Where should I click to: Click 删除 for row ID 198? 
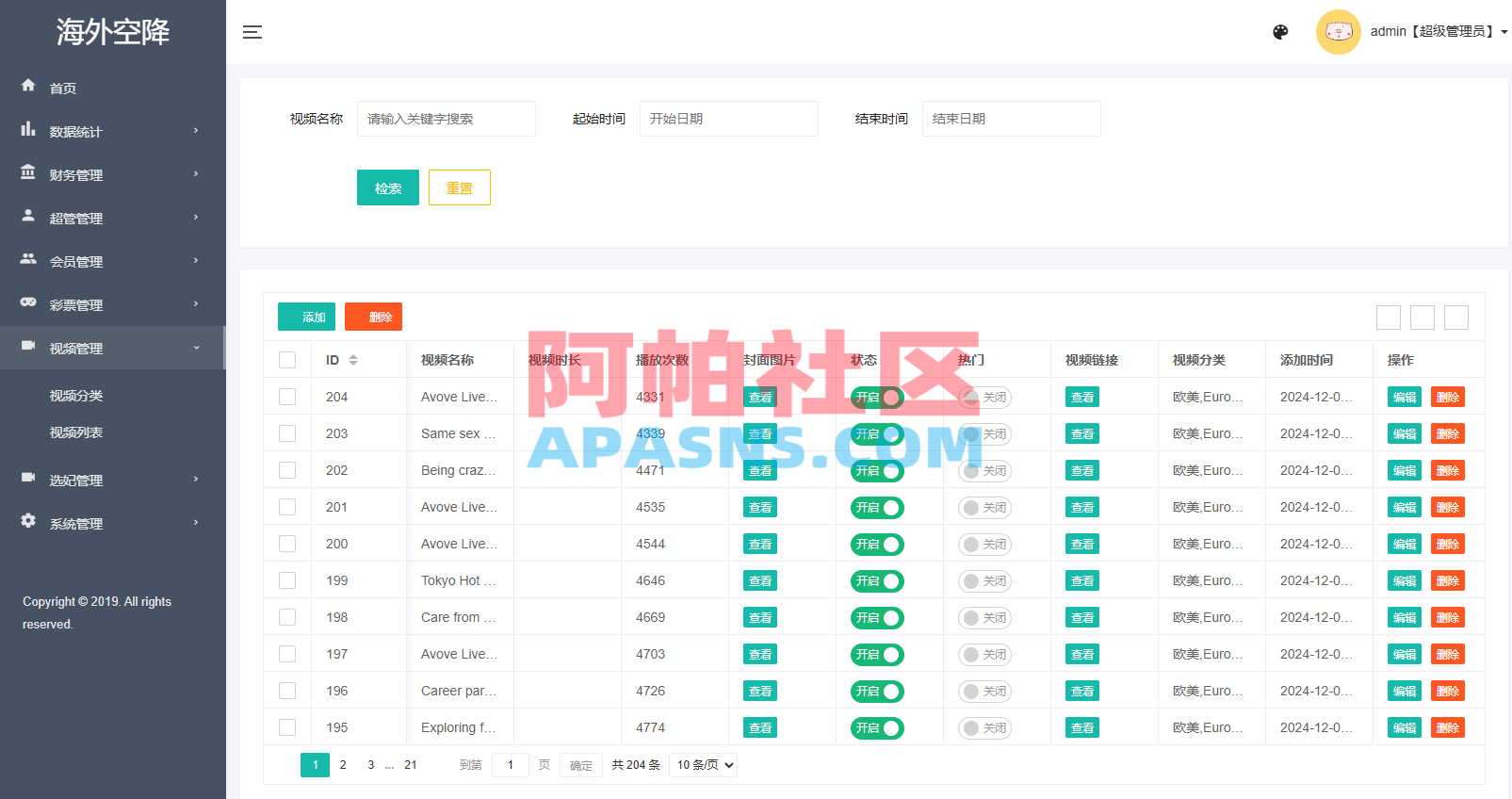[1448, 617]
